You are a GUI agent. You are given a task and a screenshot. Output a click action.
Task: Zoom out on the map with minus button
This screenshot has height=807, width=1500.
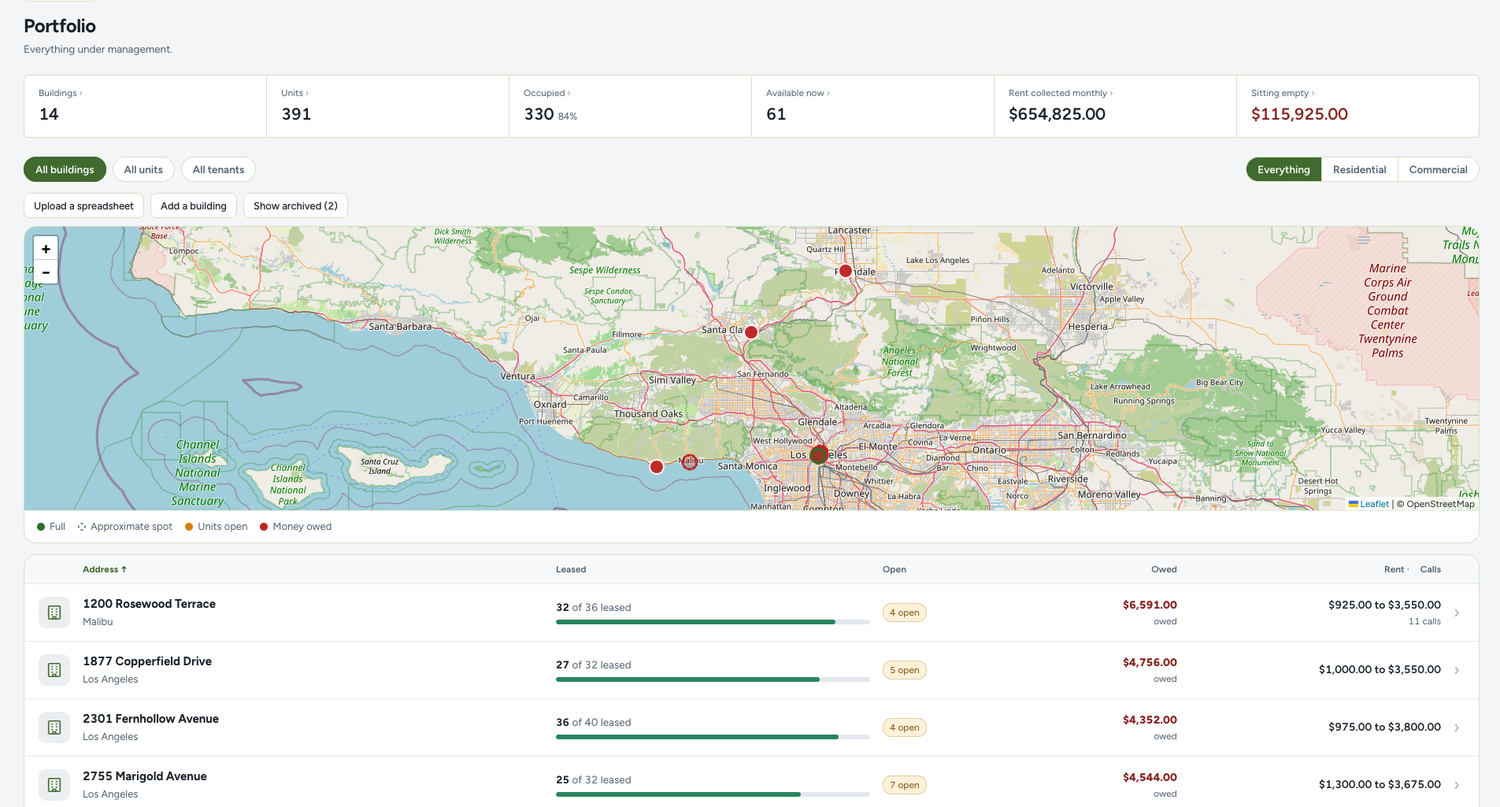[x=46, y=272]
